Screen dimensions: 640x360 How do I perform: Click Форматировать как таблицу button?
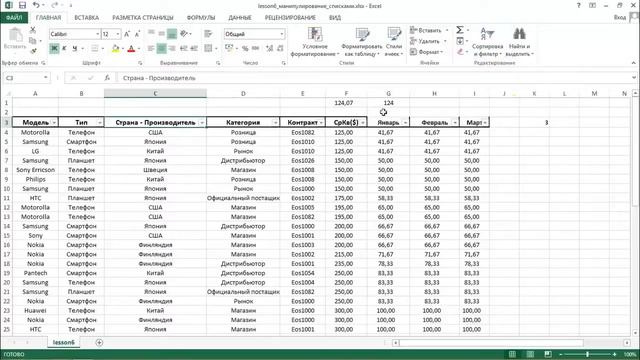pyautogui.click(x=362, y=42)
